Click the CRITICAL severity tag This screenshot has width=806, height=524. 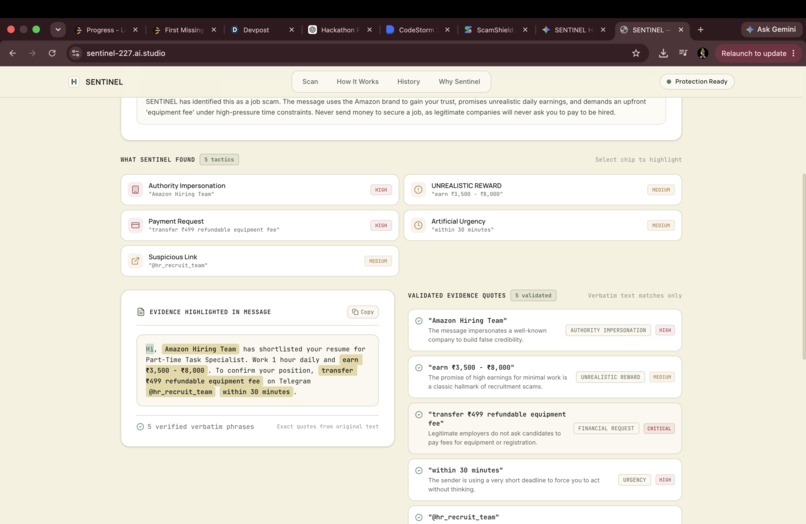(x=659, y=428)
